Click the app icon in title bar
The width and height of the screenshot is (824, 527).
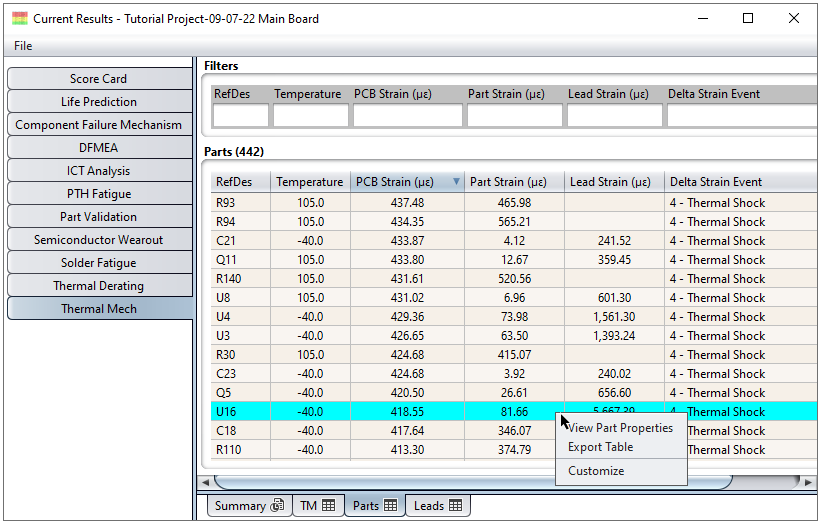[19, 18]
